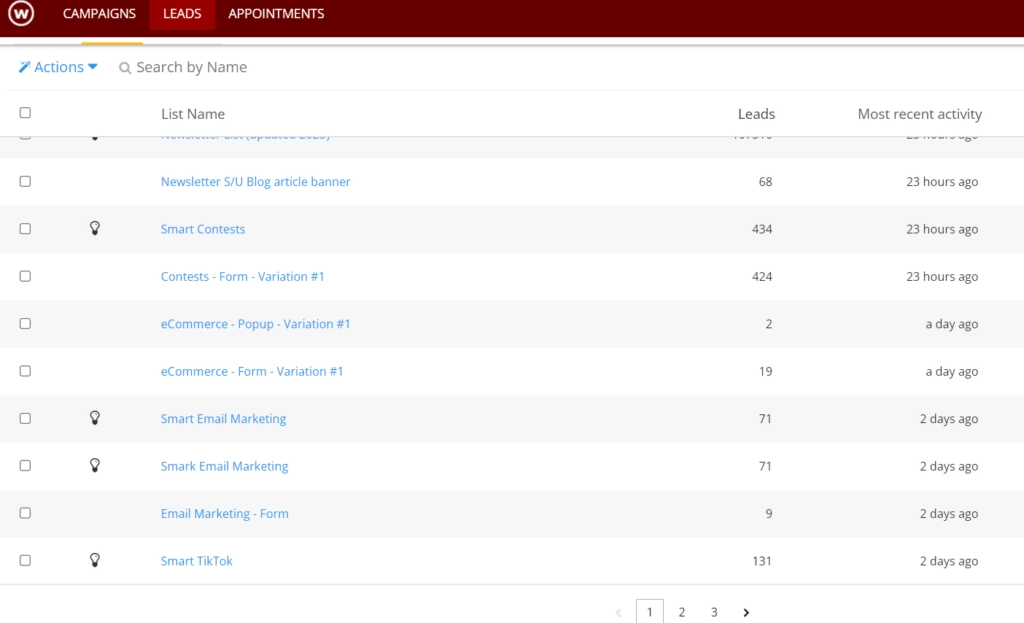Click the 19 leads value
1024x623 pixels.
tap(765, 371)
